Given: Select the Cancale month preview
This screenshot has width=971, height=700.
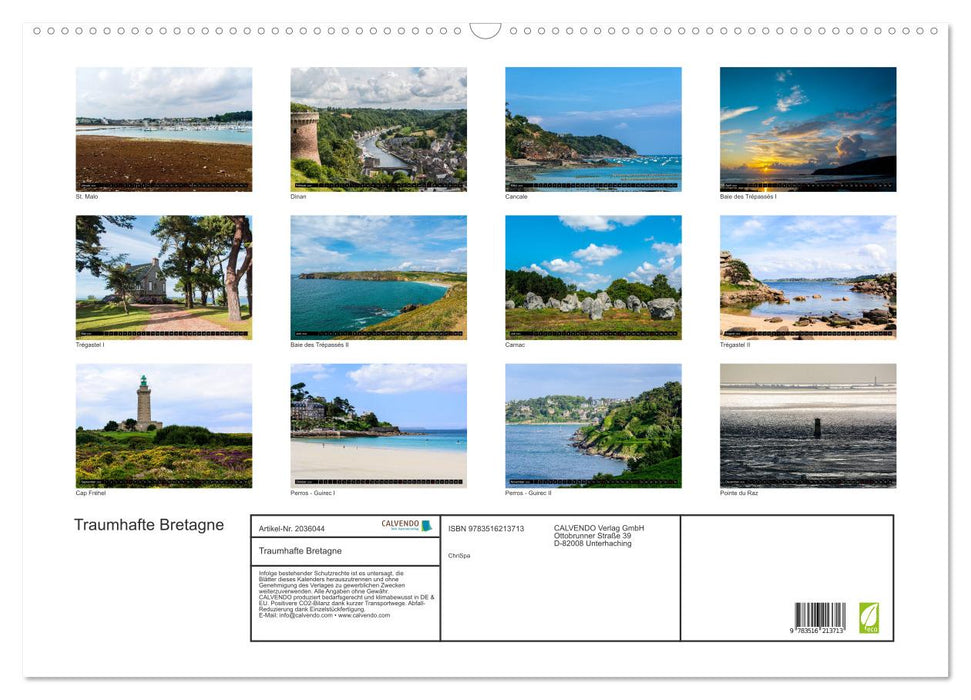Looking at the screenshot, I should tap(592, 128).
